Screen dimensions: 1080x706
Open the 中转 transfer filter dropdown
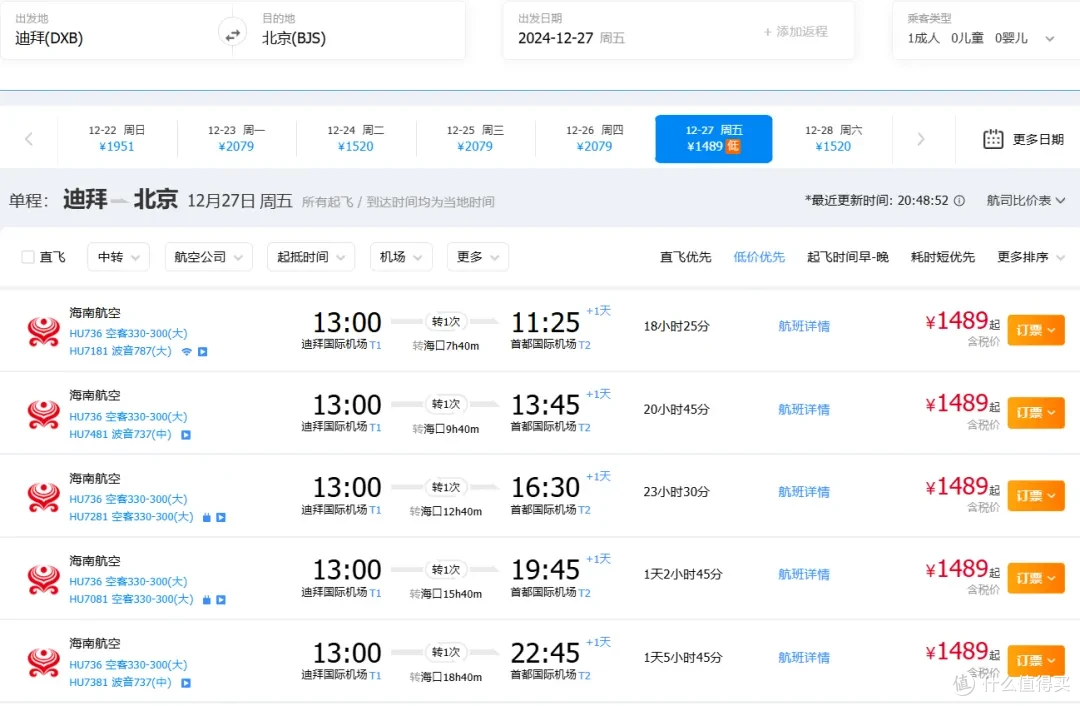(118, 257)
